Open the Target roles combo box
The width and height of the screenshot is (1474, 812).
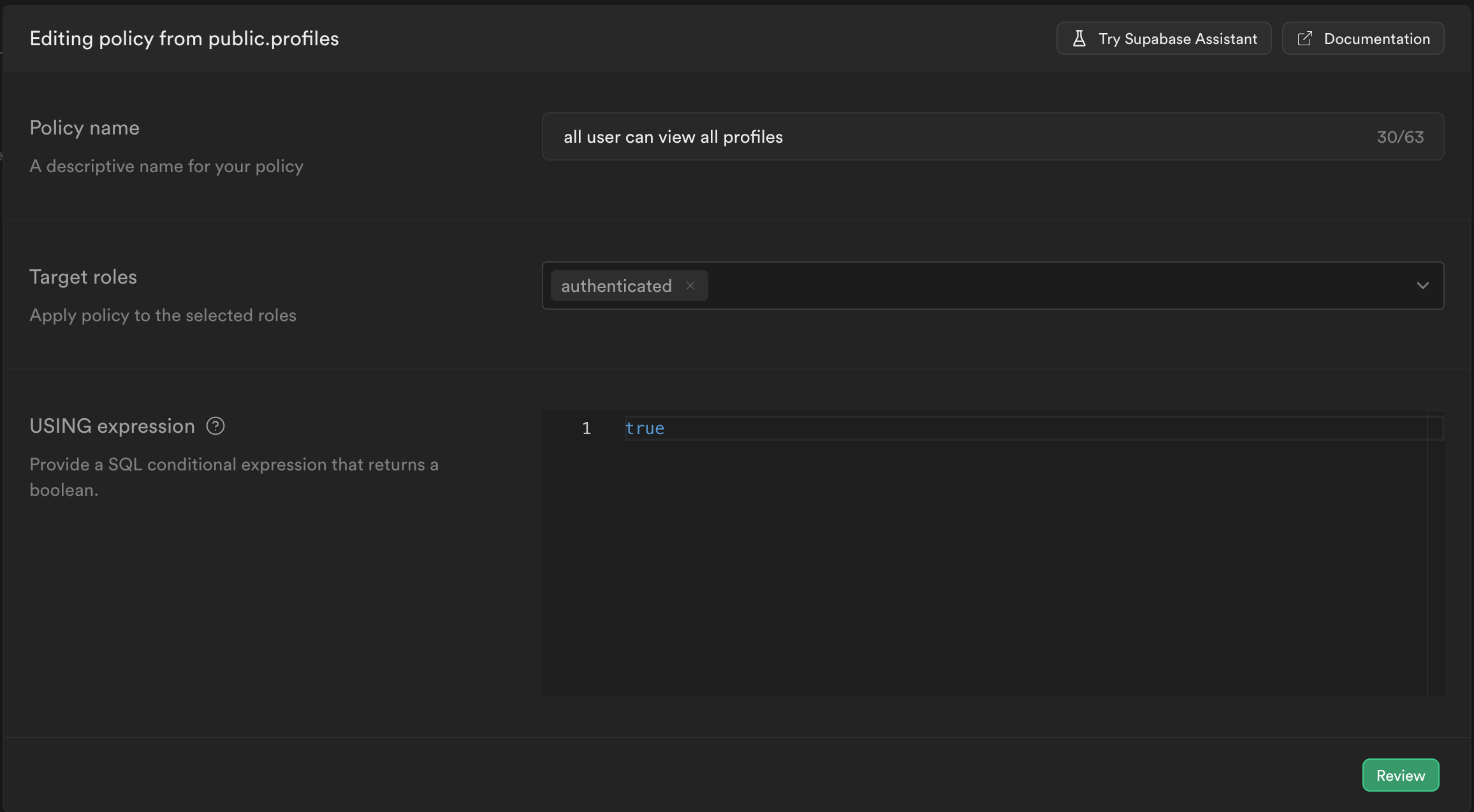[x=1052, y=286]
